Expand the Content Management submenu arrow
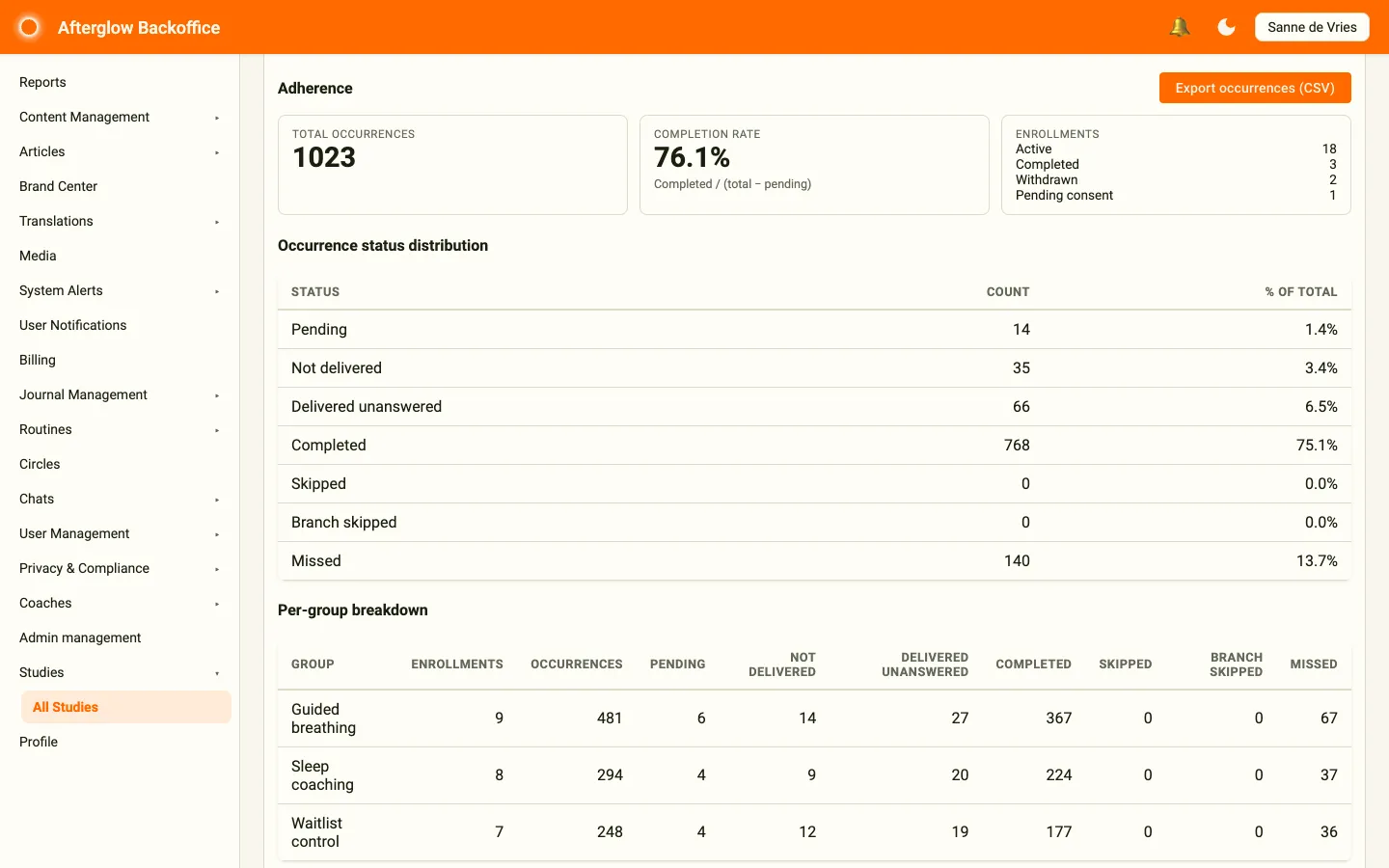1389x868 pixels. [x=217, y=118]
